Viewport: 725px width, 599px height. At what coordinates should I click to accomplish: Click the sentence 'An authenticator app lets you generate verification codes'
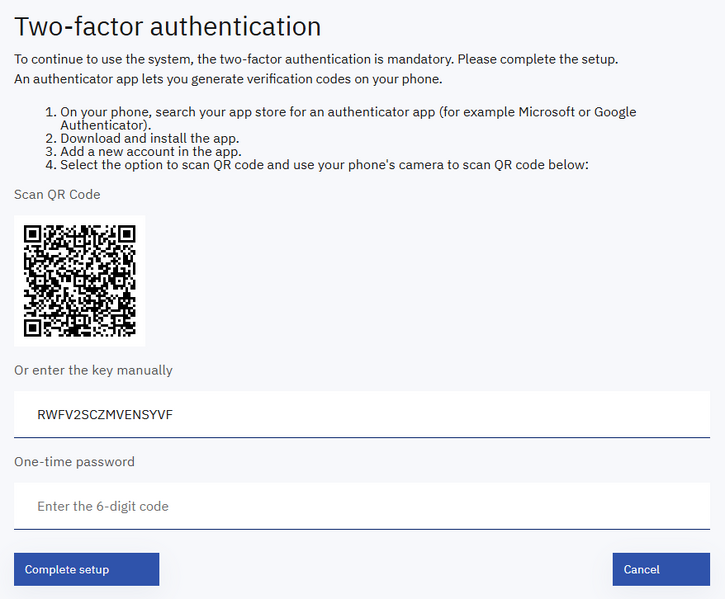228,79
